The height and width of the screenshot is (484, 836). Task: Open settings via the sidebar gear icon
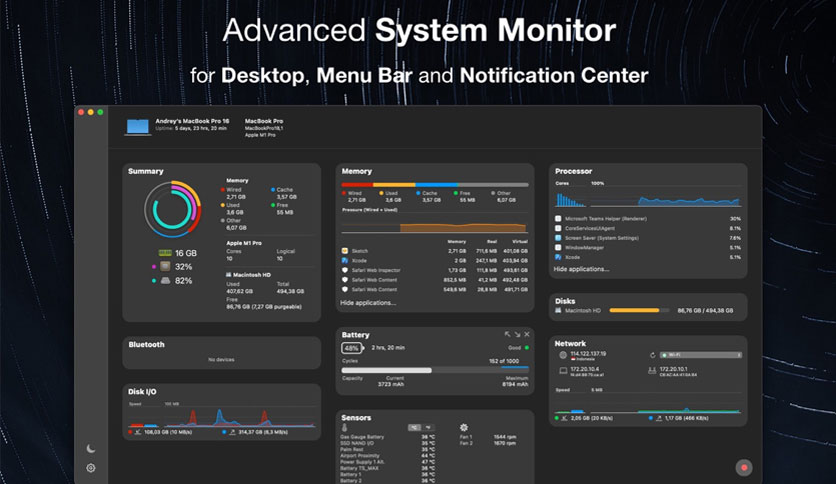click(91, 468)
